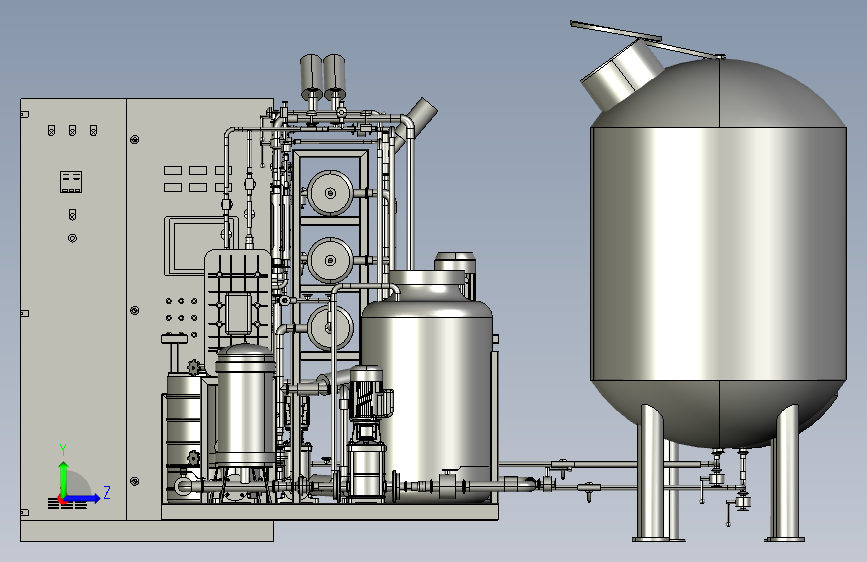
Task: Select the front left support leg of the large tank
Action: pos(651,473)
